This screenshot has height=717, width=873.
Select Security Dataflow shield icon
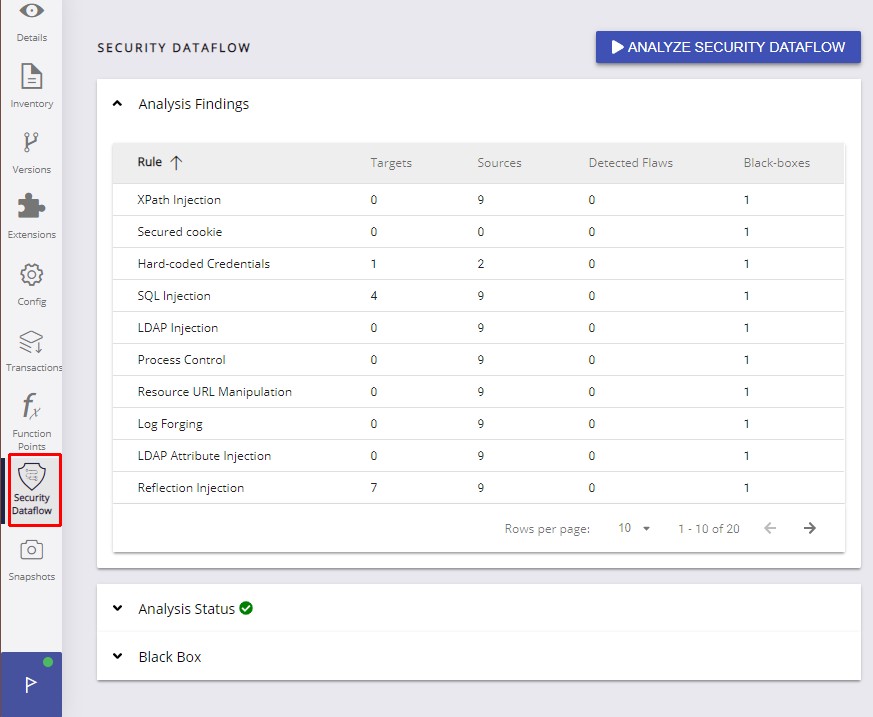tap(32, 478)
